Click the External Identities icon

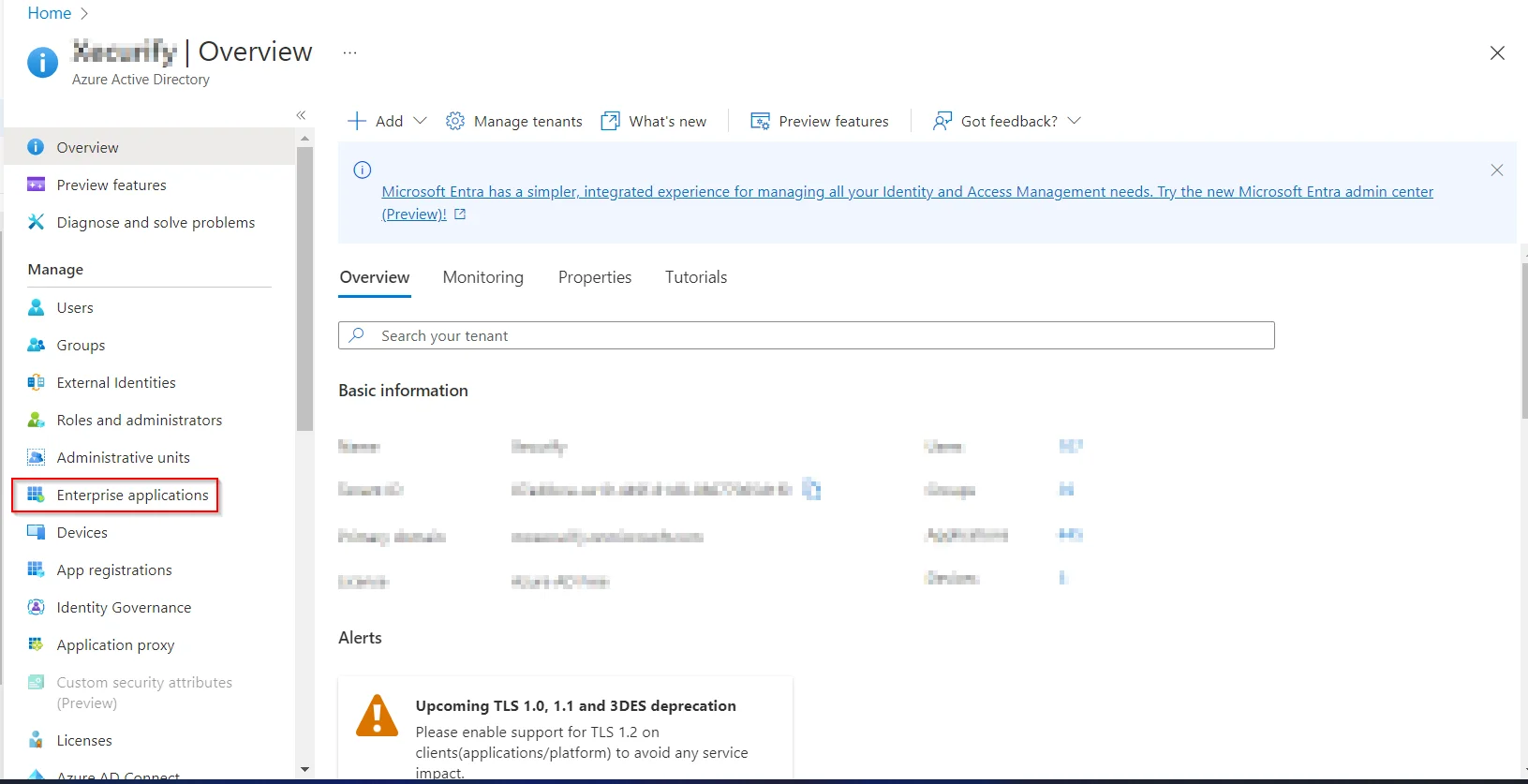(36, 382)
